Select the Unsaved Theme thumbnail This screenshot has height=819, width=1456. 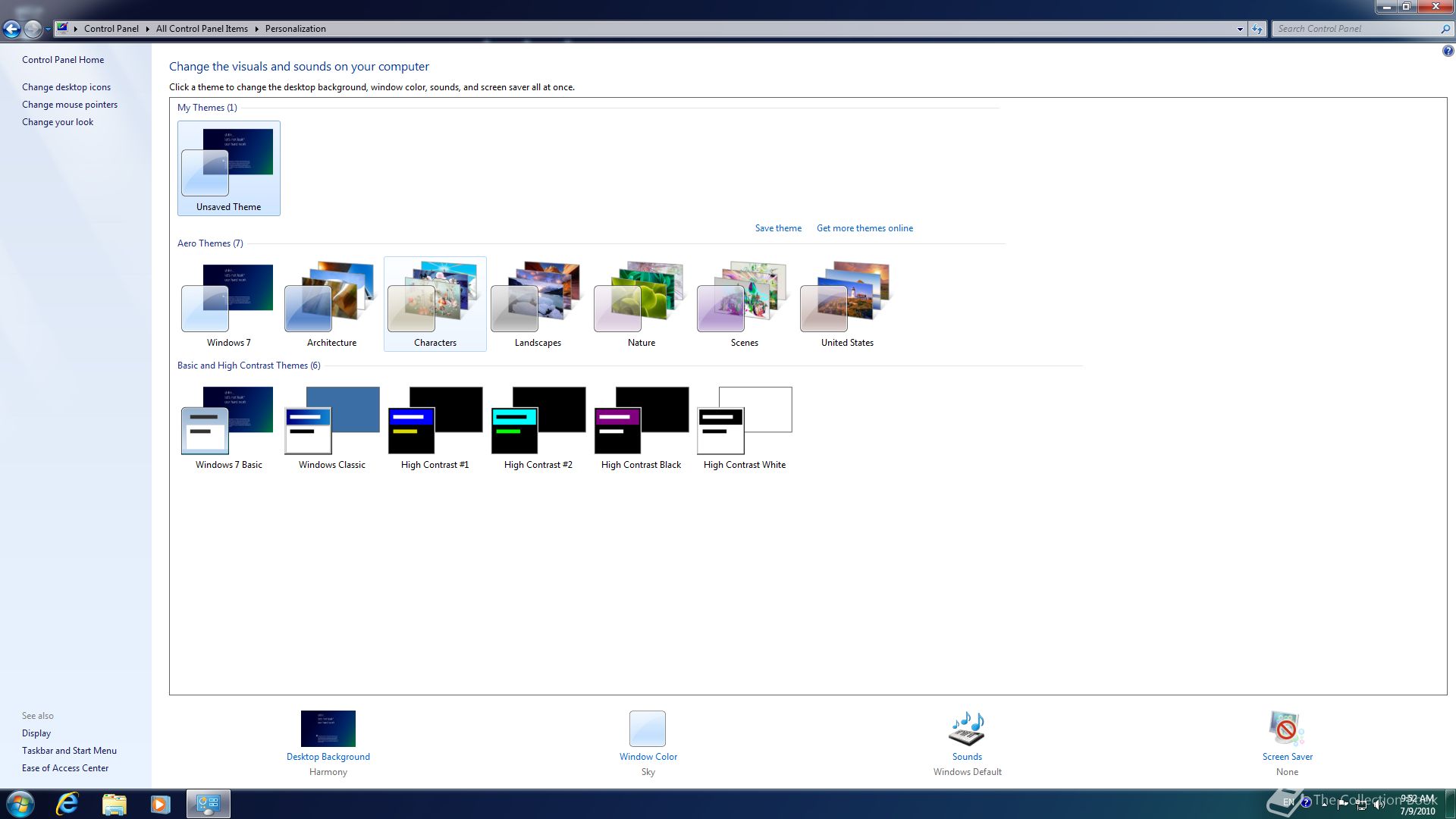[x=228, y=168]
